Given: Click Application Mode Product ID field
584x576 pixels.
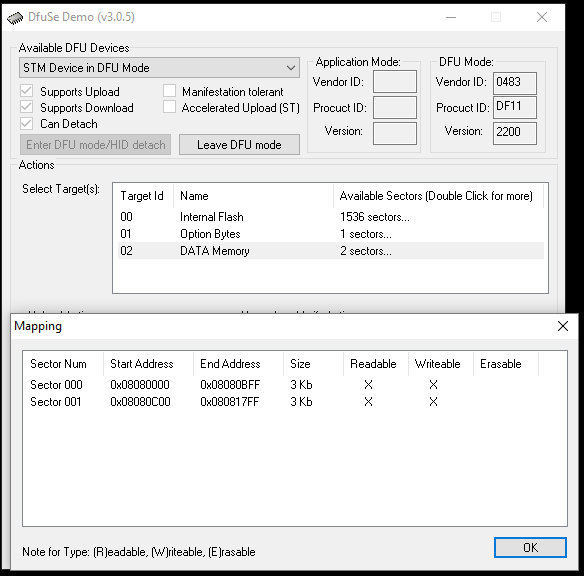Looking at the screenshot, I should click(395, 107).
